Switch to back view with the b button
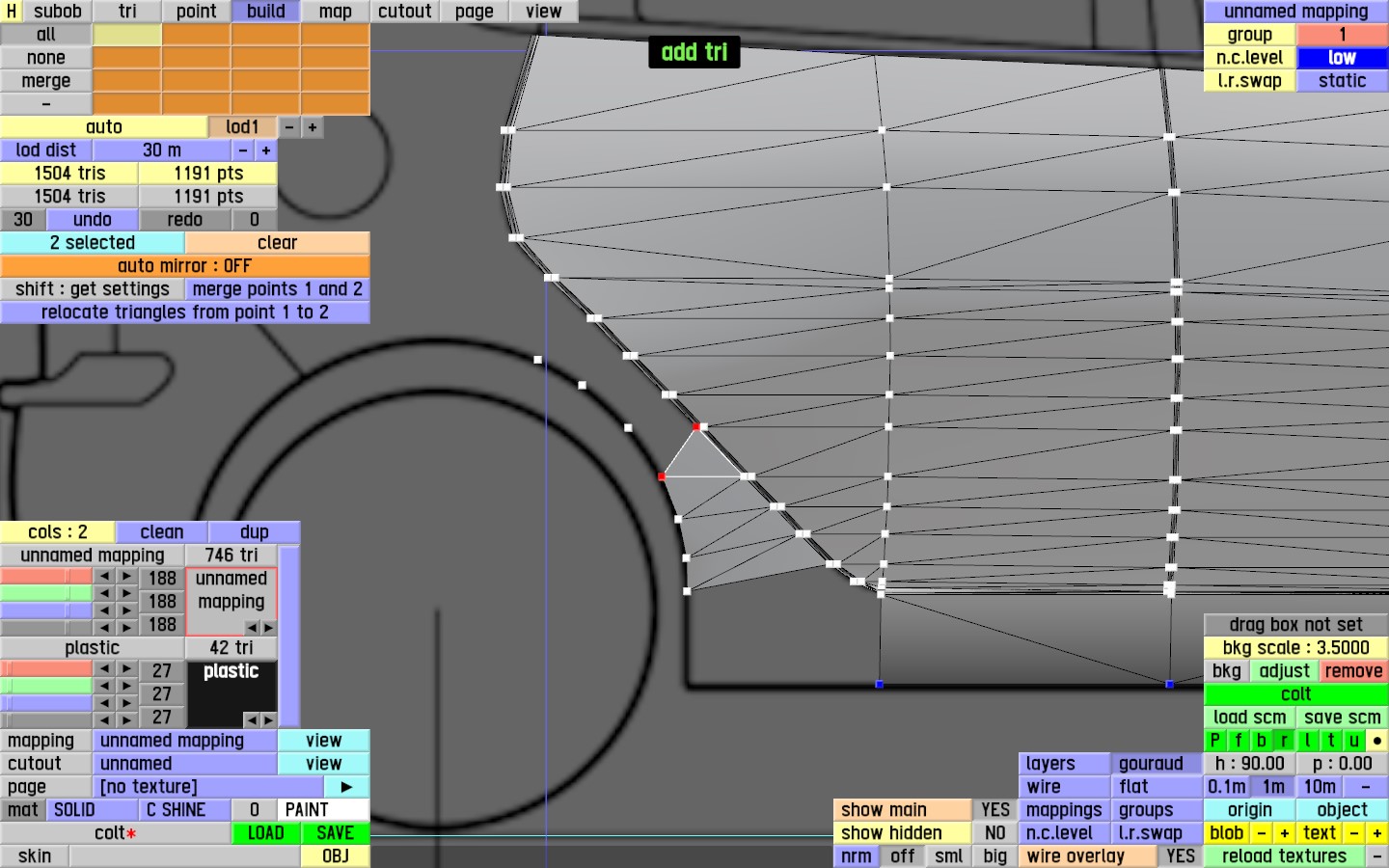The image size is (1389, 868). (1262, 741)
